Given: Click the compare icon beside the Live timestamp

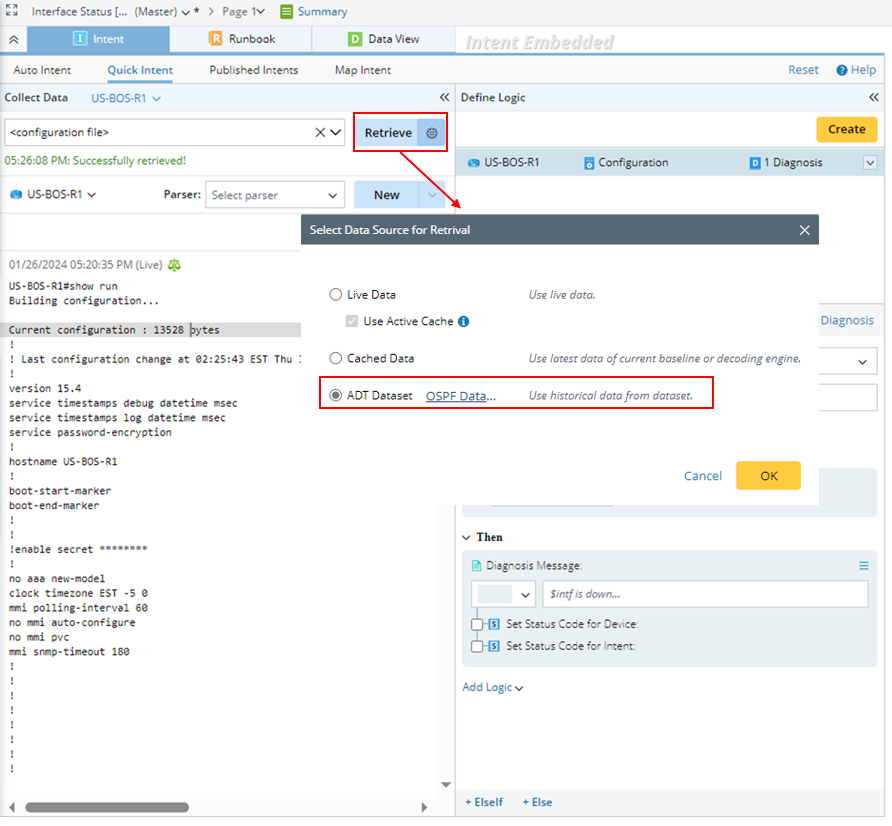Looking at the screenshot, I should [174, 265].
